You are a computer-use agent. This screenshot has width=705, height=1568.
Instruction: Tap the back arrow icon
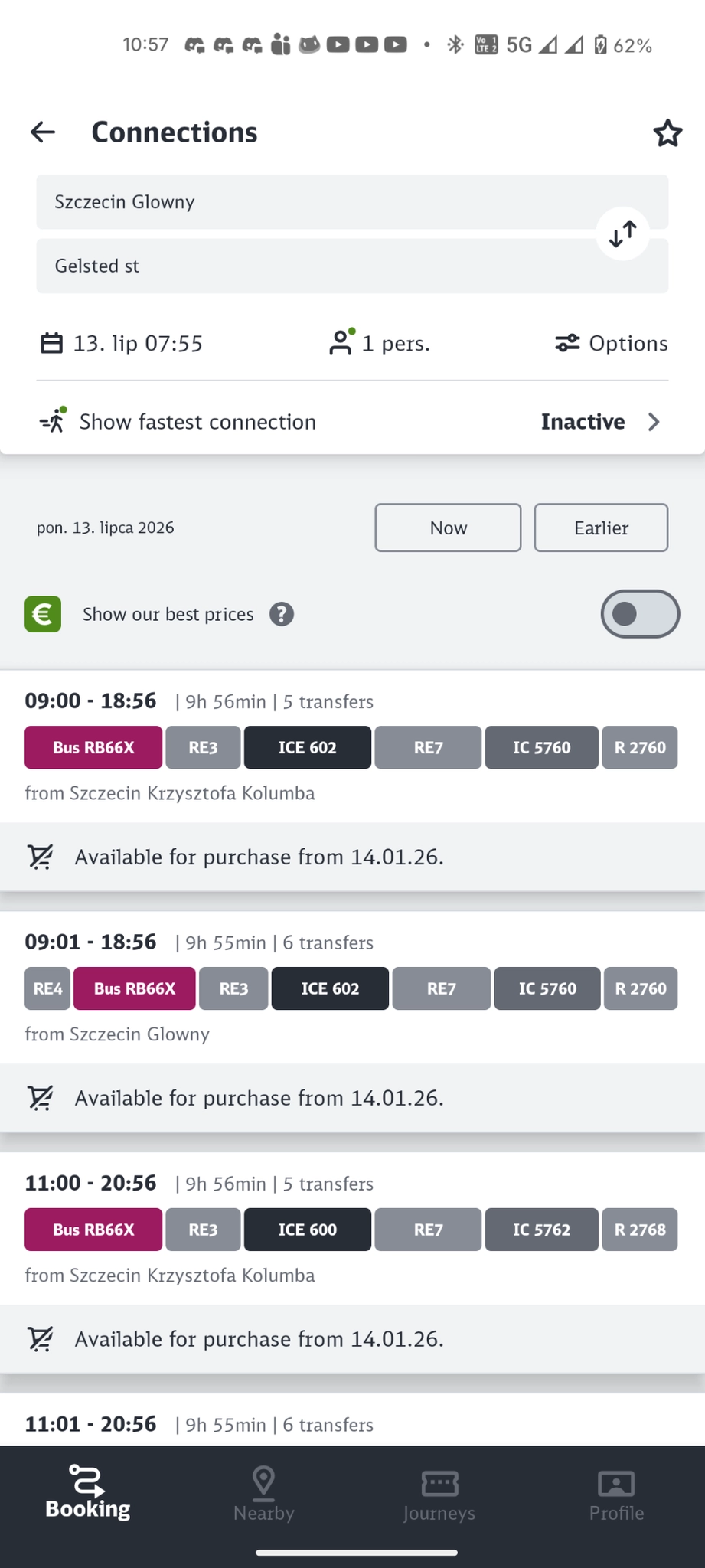tap(43, 132)
